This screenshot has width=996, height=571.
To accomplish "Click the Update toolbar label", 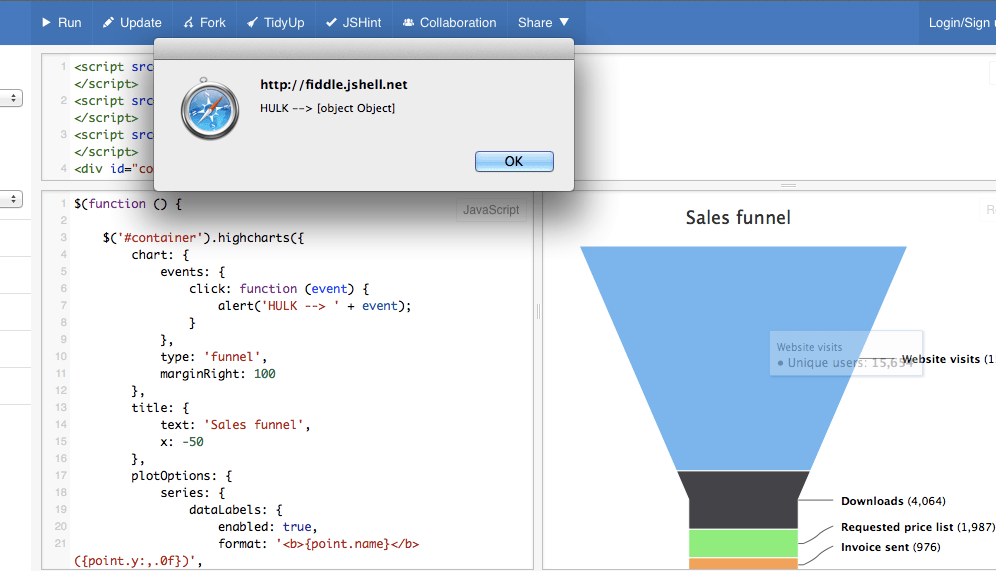I will tap(141, 23).
